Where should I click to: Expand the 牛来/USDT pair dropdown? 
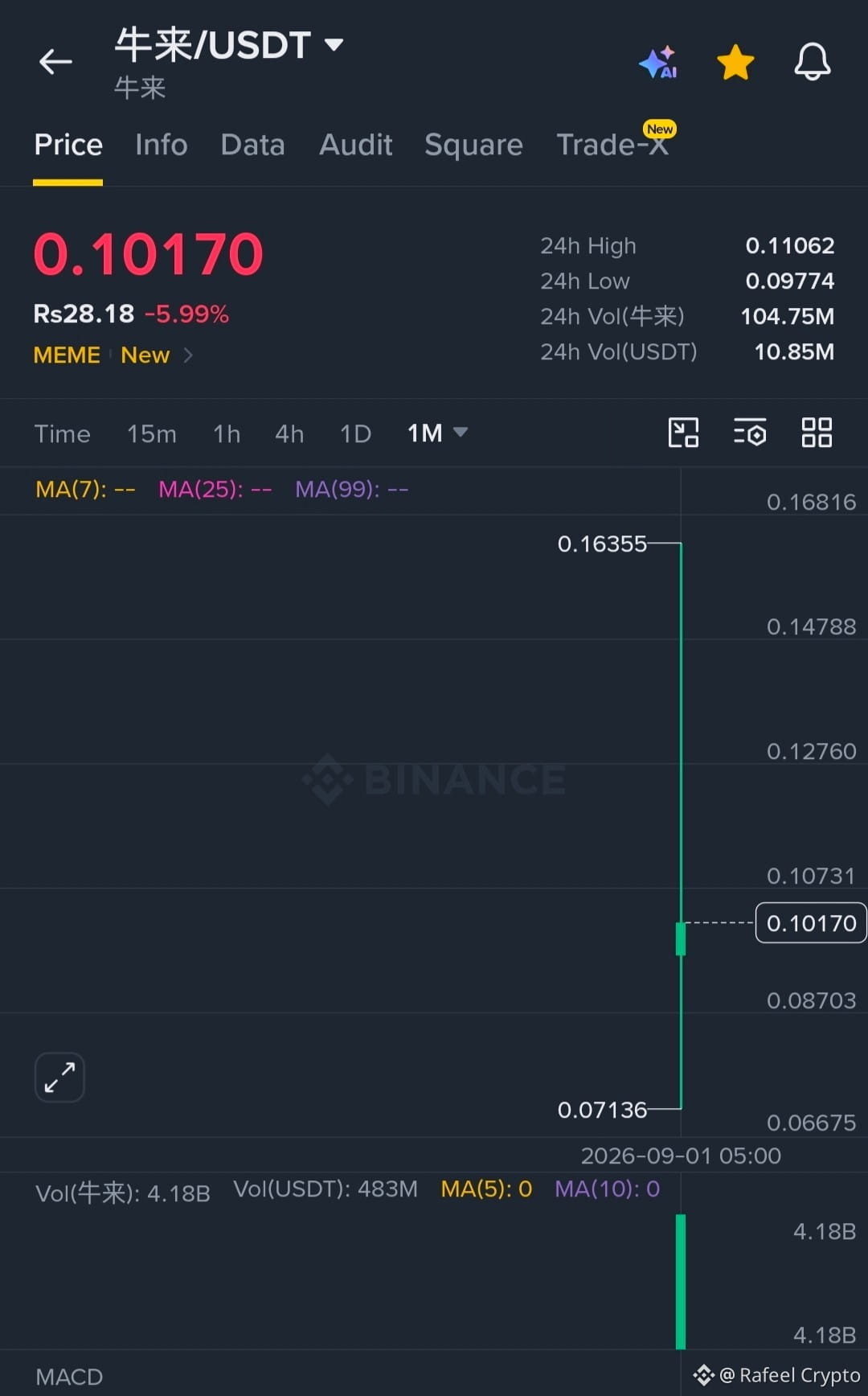click(334, 44)
